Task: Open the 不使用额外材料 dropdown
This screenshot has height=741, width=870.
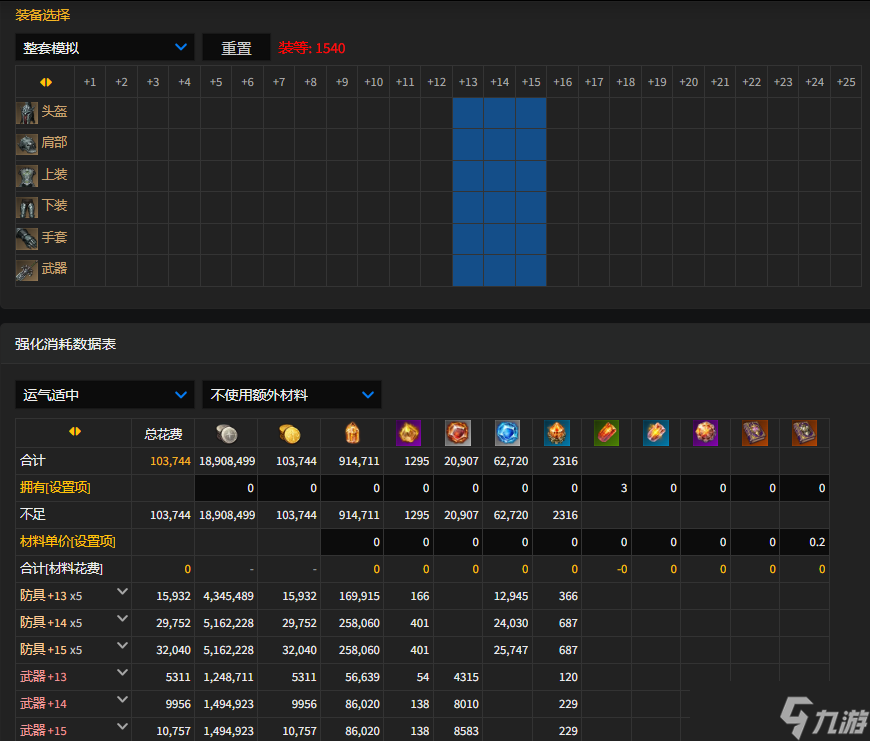Action: [292, 395]
